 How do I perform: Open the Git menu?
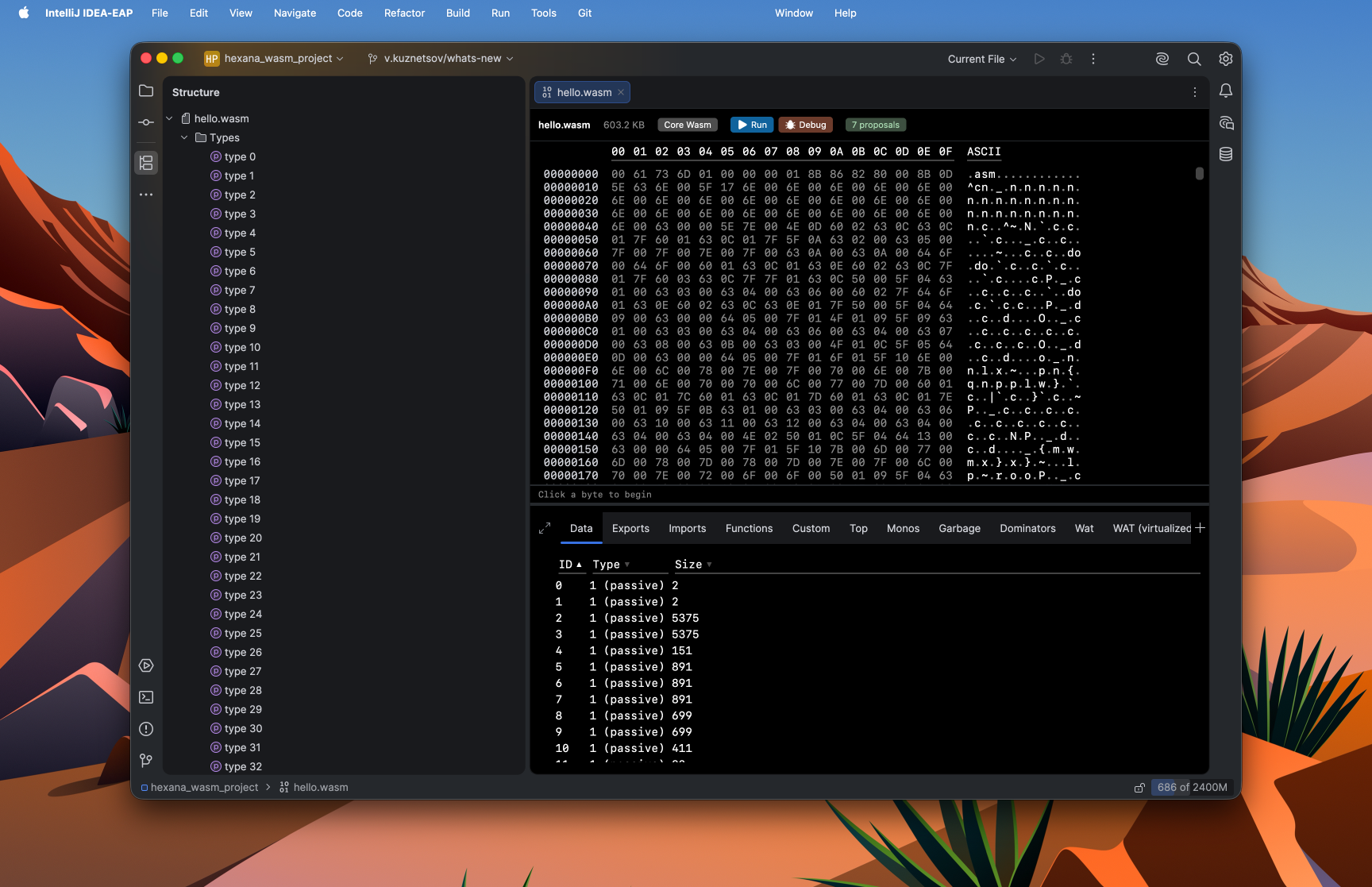click(x=584, y=13)
